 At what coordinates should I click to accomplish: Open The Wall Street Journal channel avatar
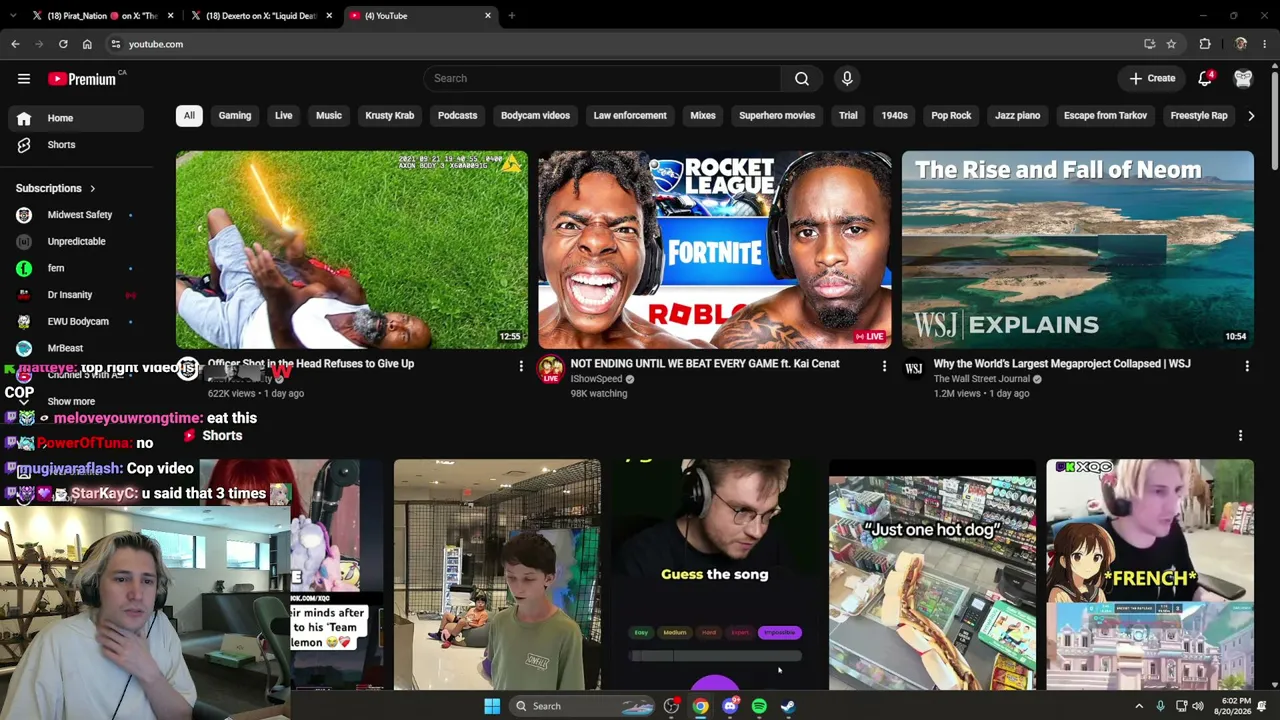tap(913, 369)
